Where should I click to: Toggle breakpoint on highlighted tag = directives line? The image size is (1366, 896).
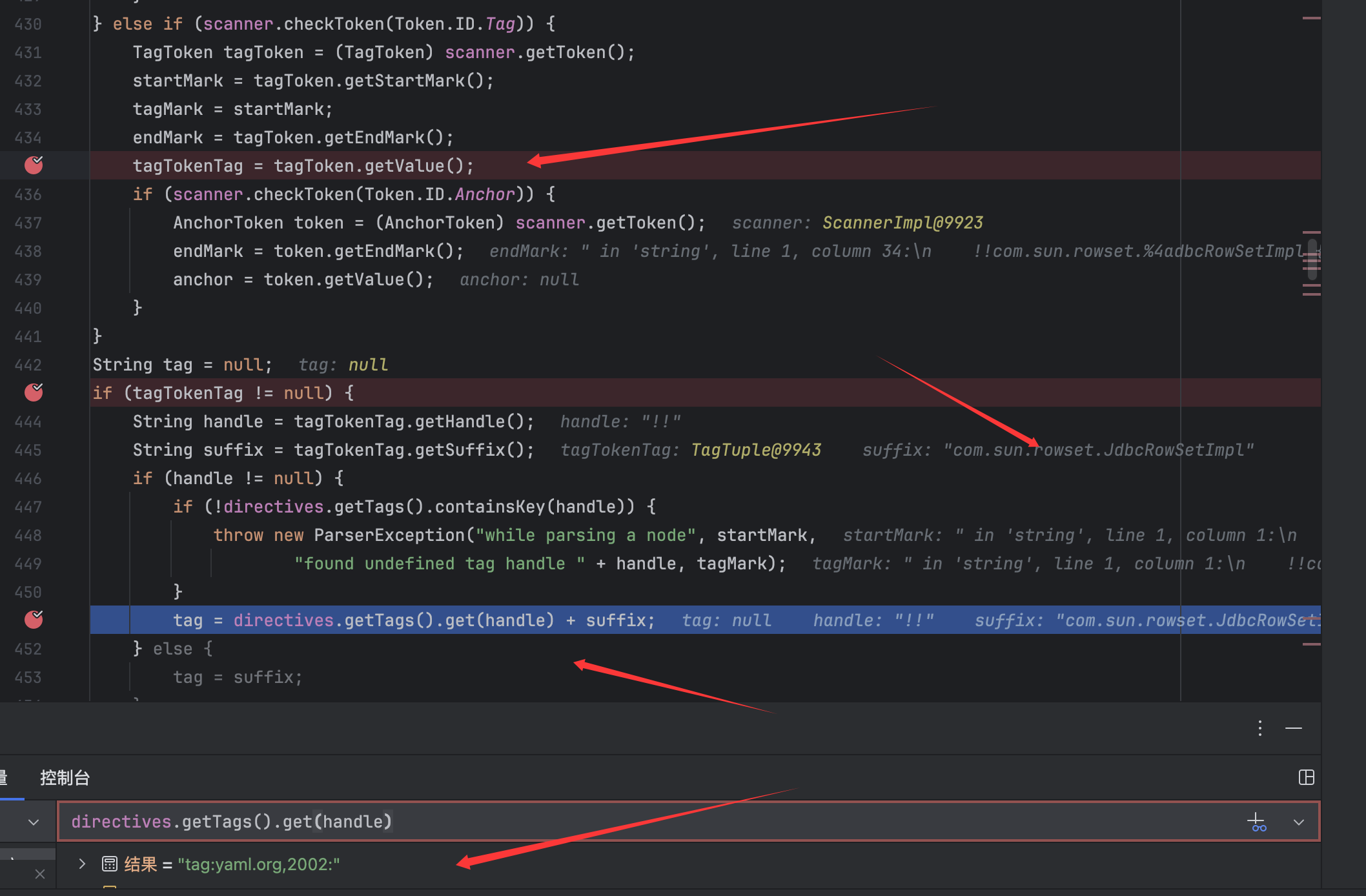coord(34,620)
